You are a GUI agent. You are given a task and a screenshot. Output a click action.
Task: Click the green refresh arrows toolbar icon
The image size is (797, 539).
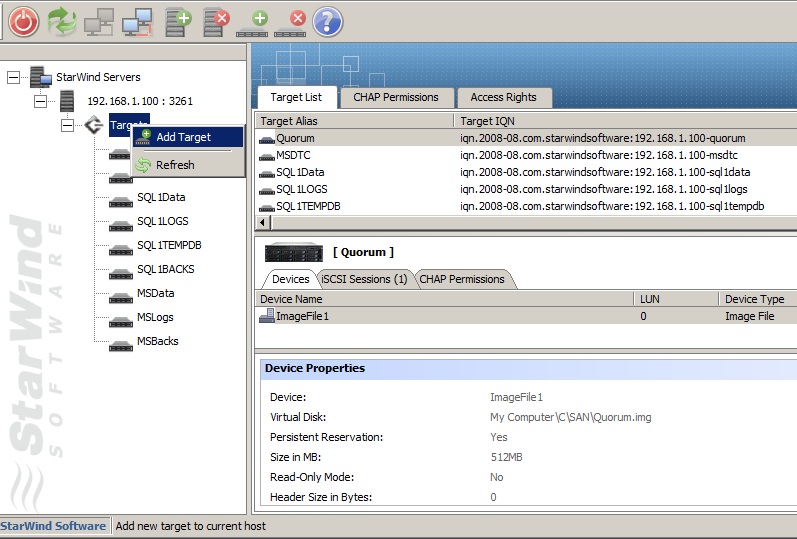click(x=62, y=20)
